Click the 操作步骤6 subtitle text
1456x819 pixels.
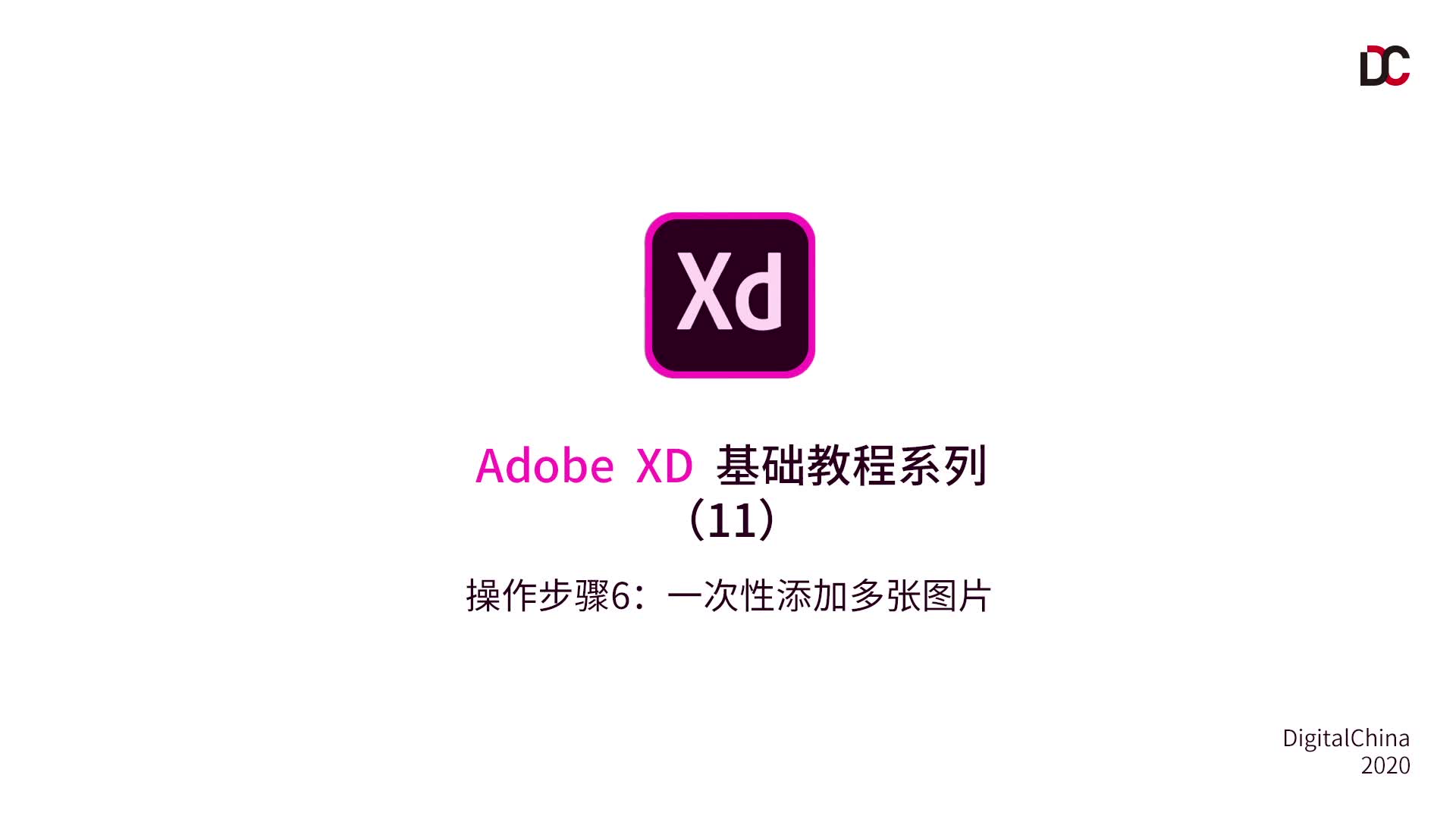tap(548, 595)
